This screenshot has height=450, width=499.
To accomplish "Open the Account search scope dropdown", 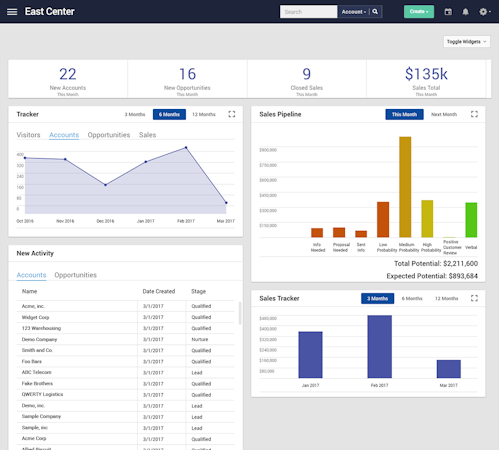I will point(353,12).
